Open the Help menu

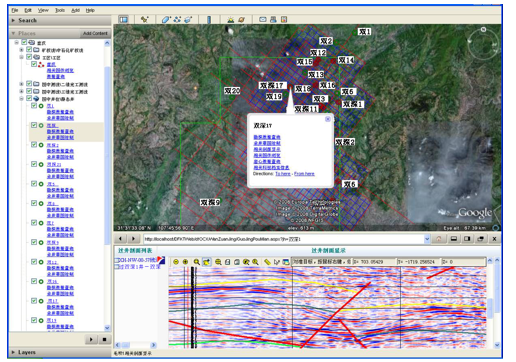pos(90,10)
